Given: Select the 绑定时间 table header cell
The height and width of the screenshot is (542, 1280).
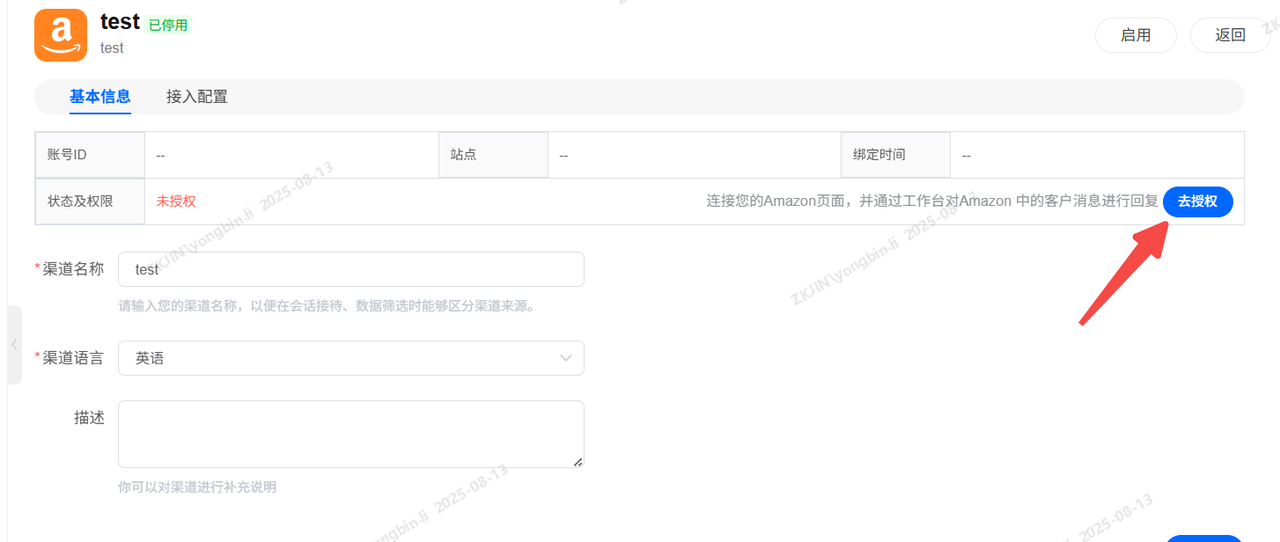Looking at the screenshot, I should [x=895, y=155].
